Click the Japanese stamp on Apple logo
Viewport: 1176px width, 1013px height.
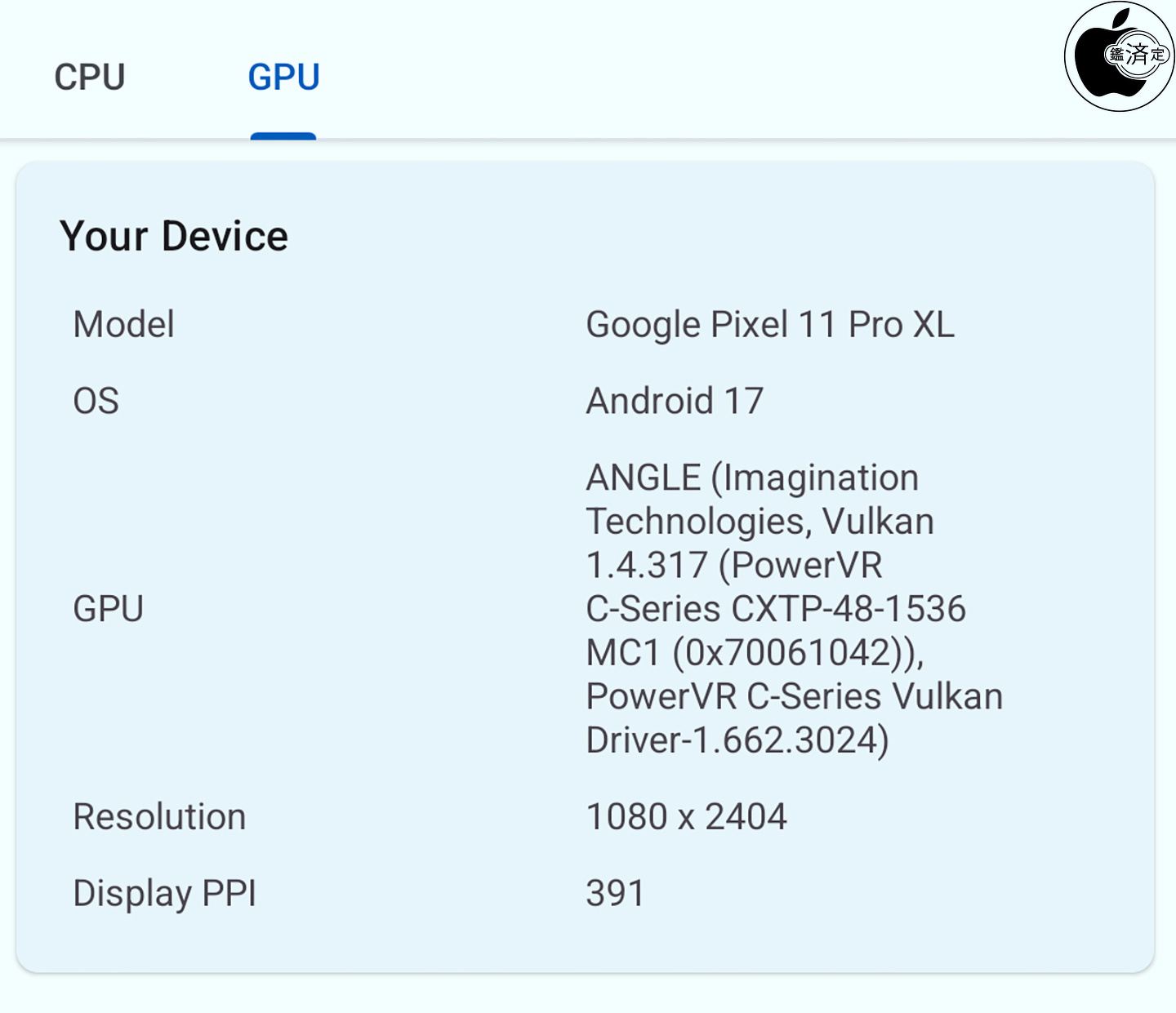pos(1137,56)
